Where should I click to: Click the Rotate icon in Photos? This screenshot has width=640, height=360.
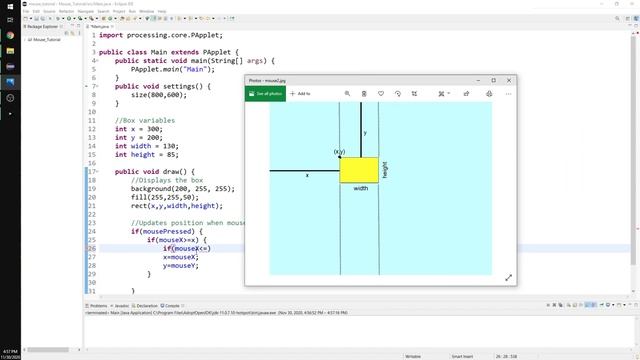click(x=398, y=94)
